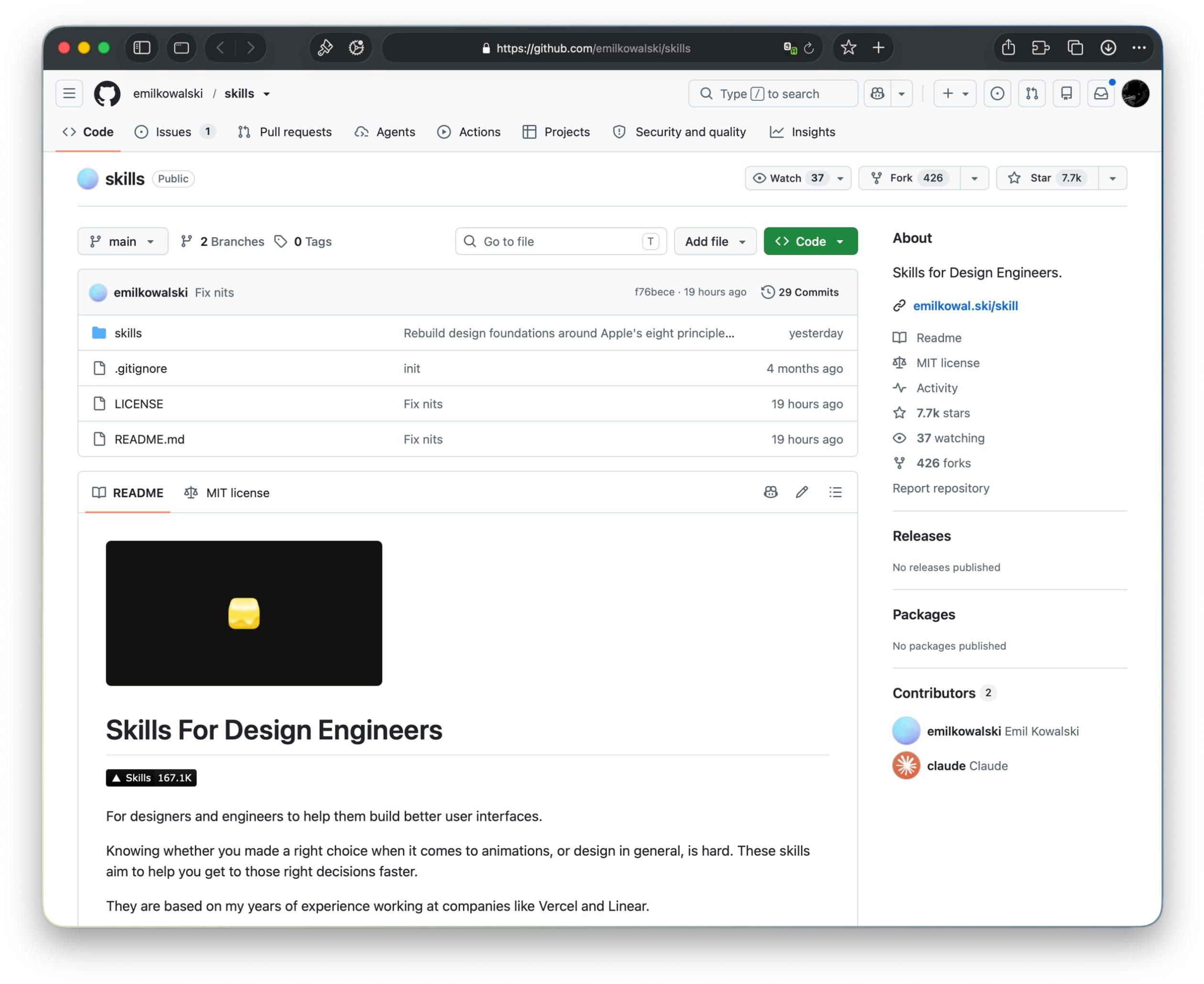Viewport: 1204px width, 984px height.
Task: Click the browser reload page icon
Action: point(809,48)
